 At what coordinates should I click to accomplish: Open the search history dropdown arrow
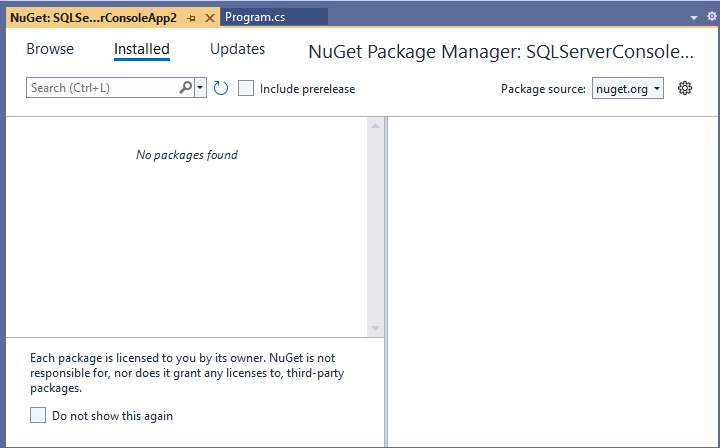click(x=201, y=88)
